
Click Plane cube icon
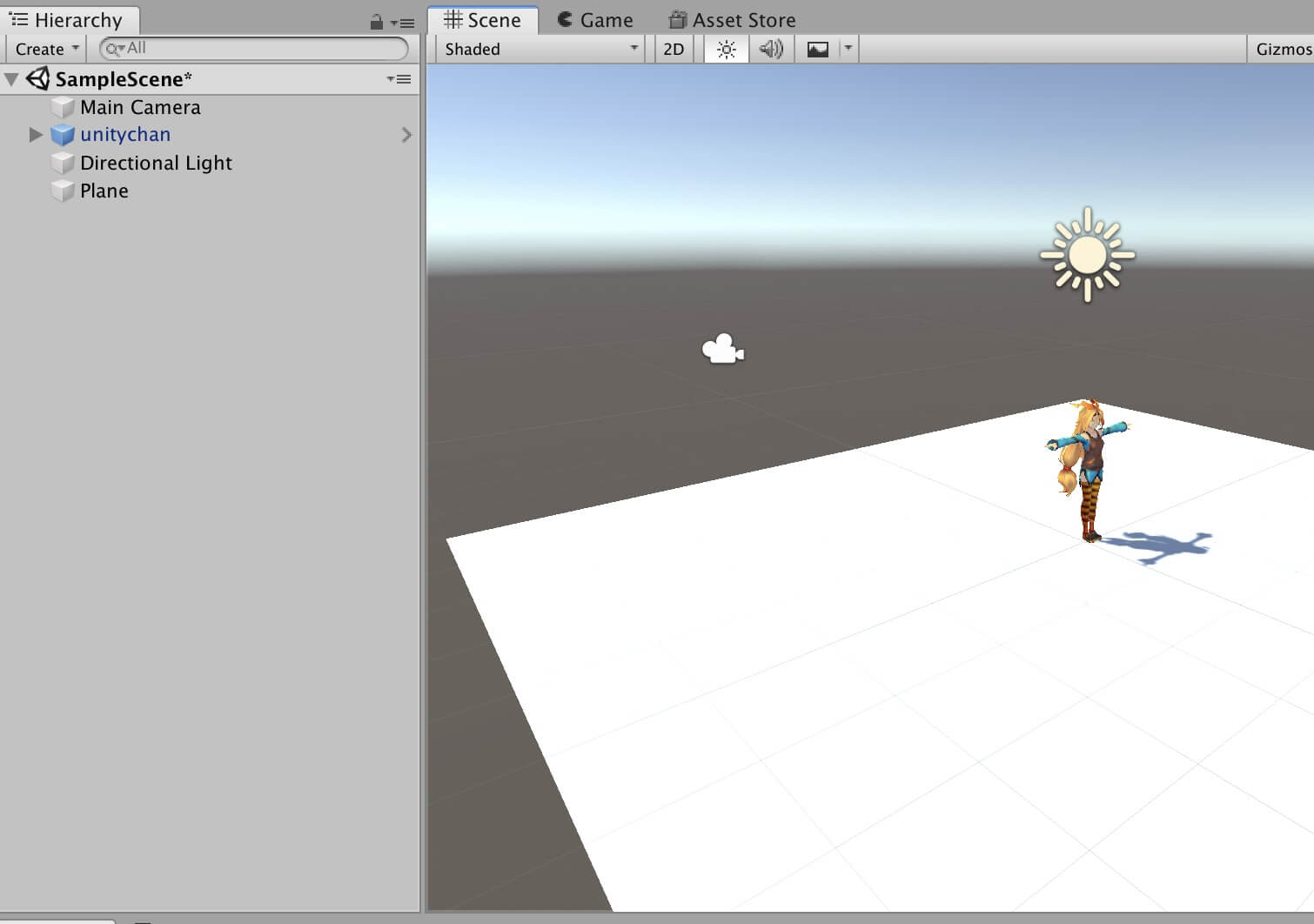[63, 191]
